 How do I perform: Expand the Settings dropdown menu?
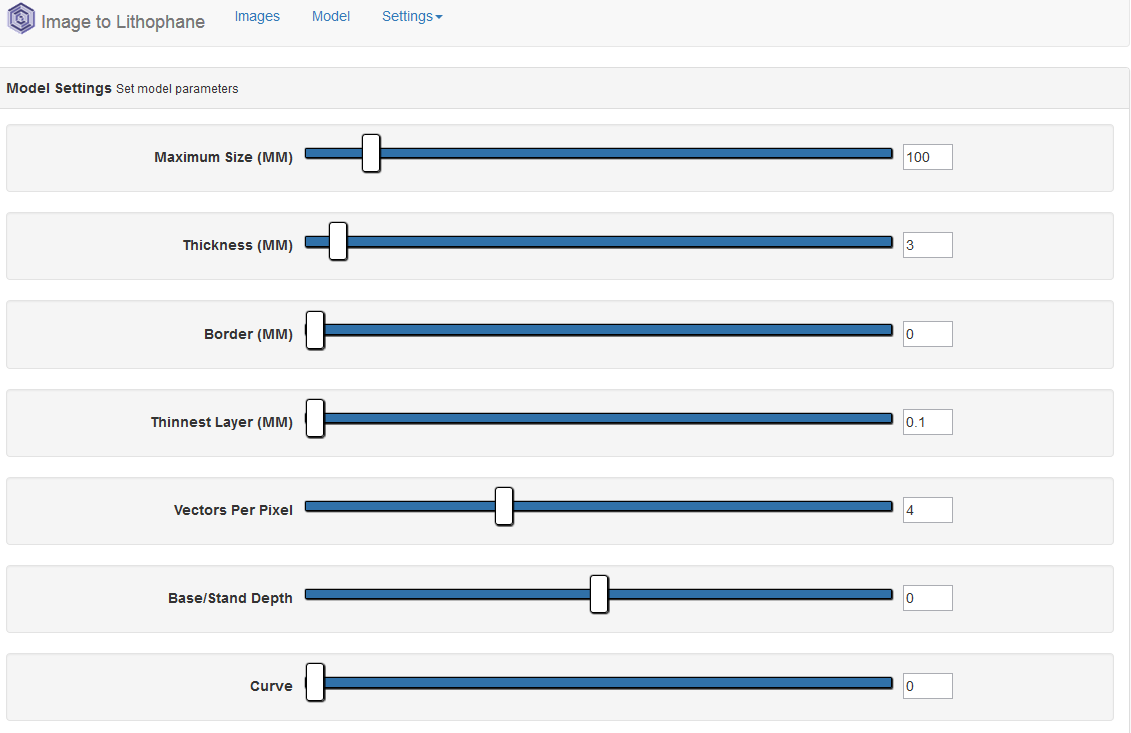point(412,17)
